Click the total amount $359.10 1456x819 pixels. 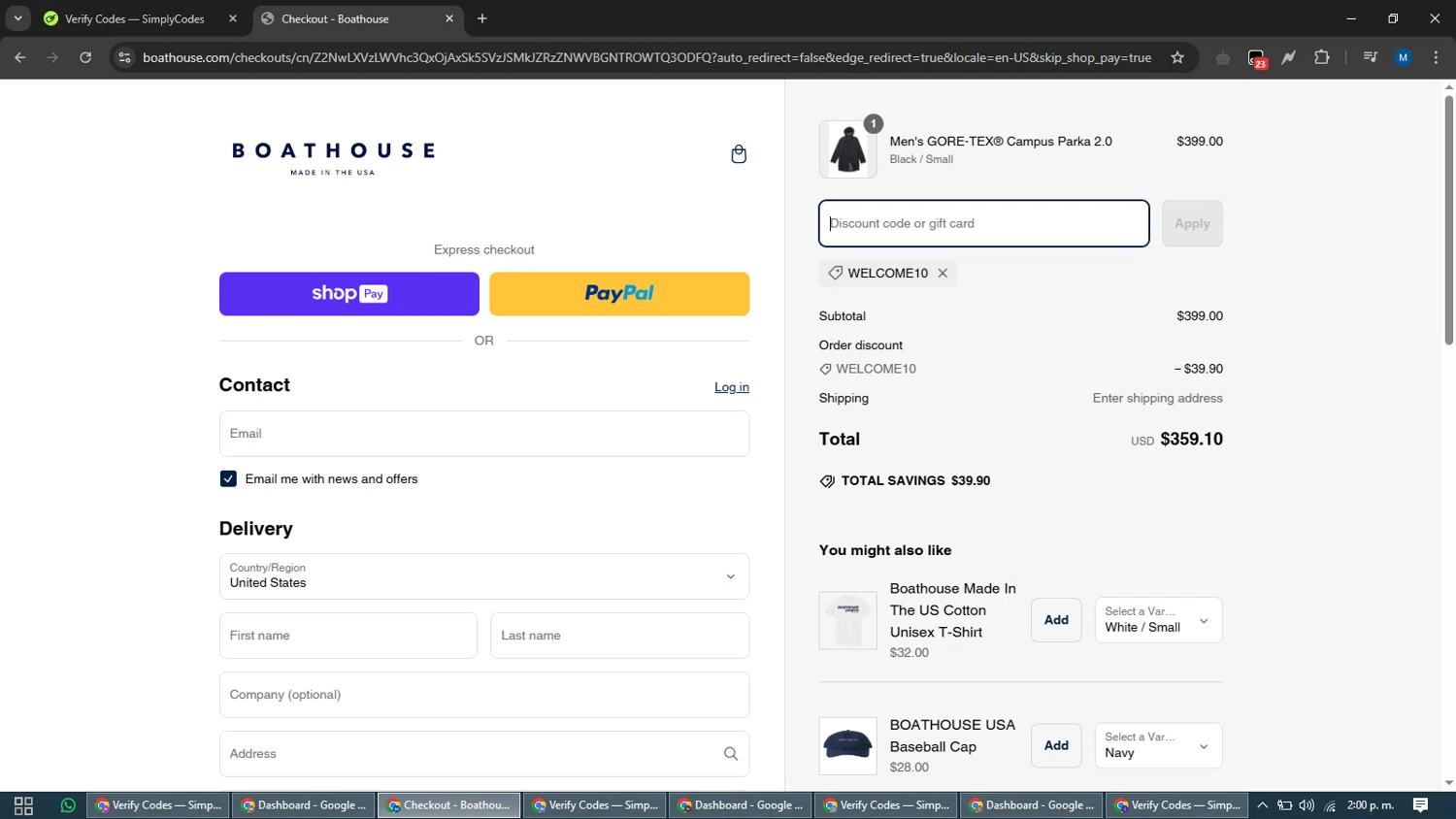pos(1192,440)
